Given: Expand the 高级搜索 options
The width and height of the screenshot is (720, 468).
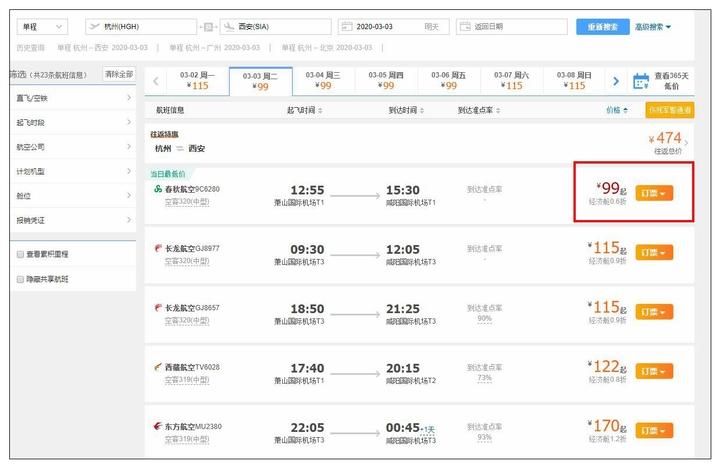Looking at the screenshot, I should (652, 27).
